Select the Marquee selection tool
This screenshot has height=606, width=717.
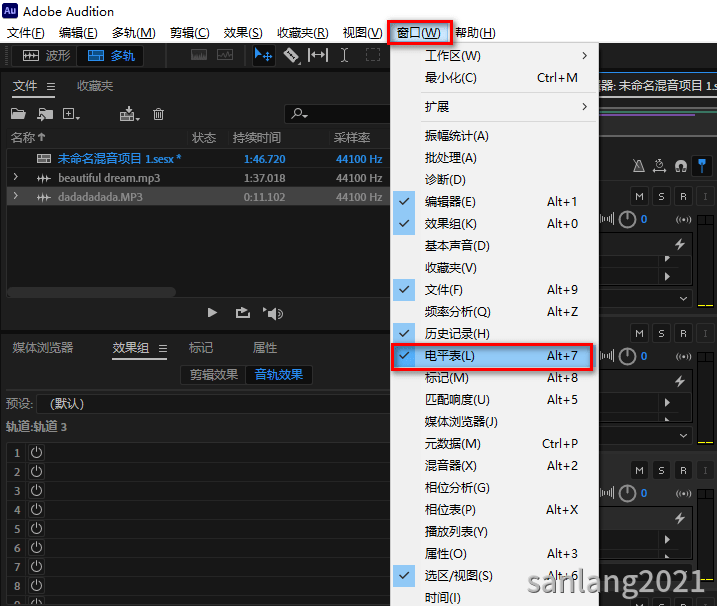coord(373,55)
